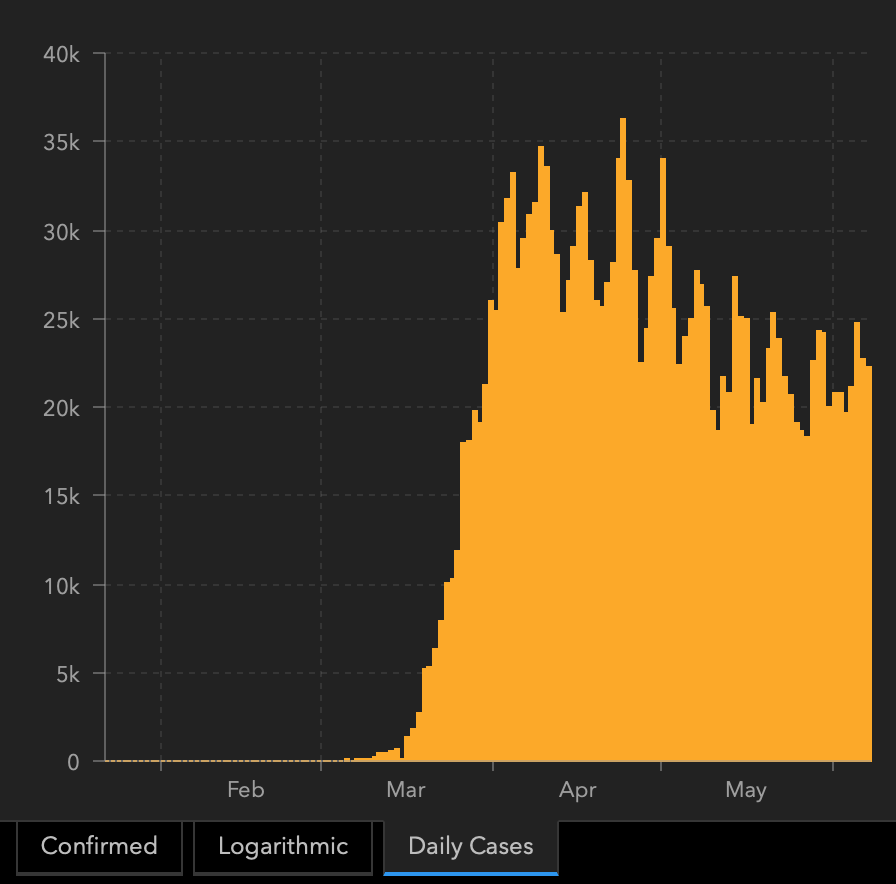
Task: Click the 30k y-axis label
Action: pos(61,232)
